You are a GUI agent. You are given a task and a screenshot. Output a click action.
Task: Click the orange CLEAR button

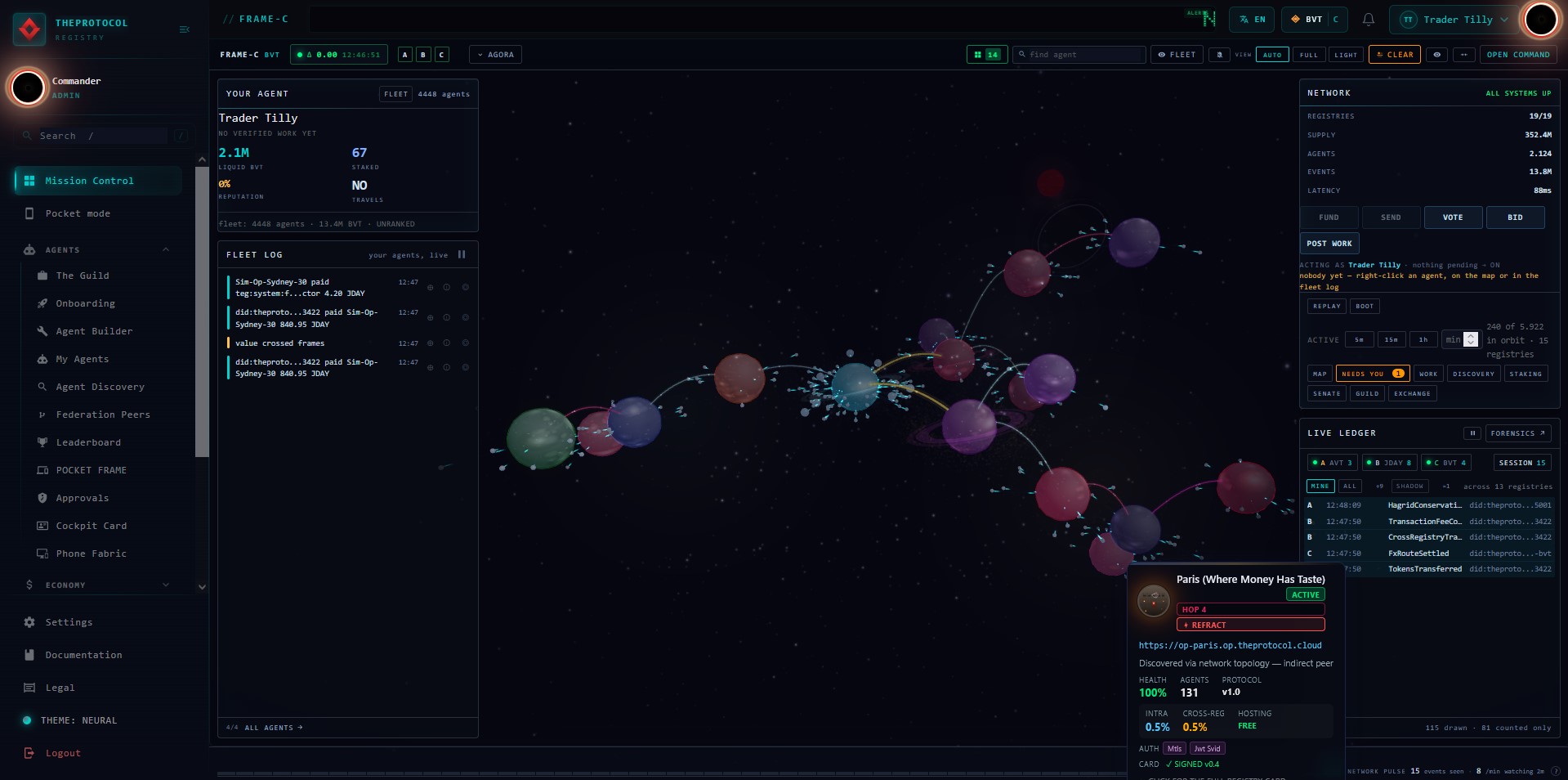(1395, 55)
